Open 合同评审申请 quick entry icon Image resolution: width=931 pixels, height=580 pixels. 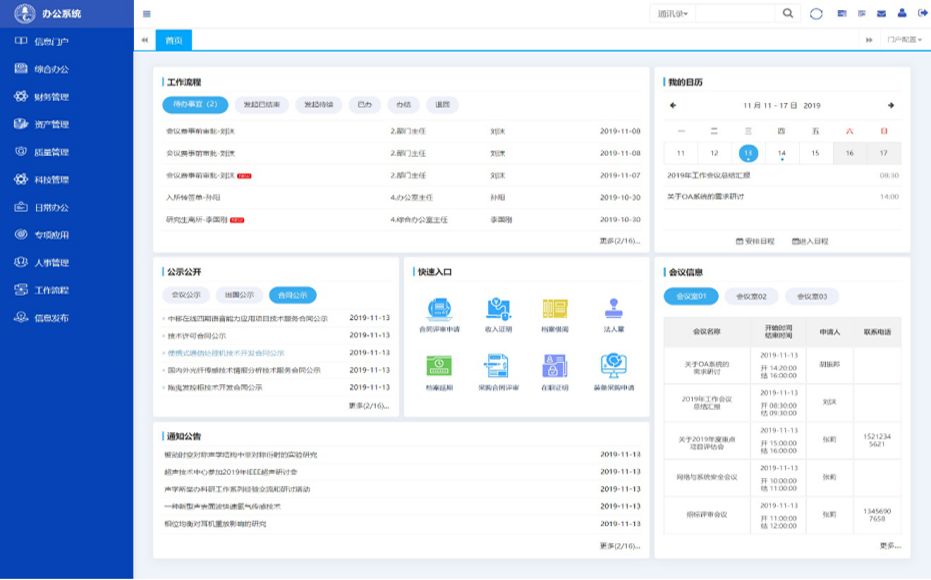(x=440, y=309)
